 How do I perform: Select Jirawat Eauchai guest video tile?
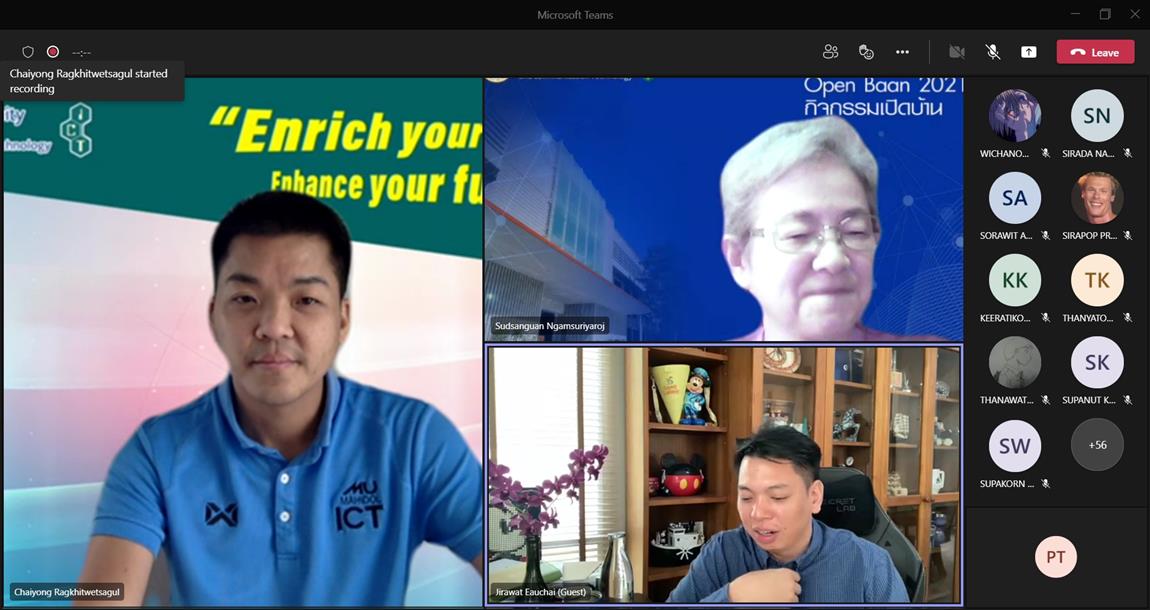click(723, 475)
